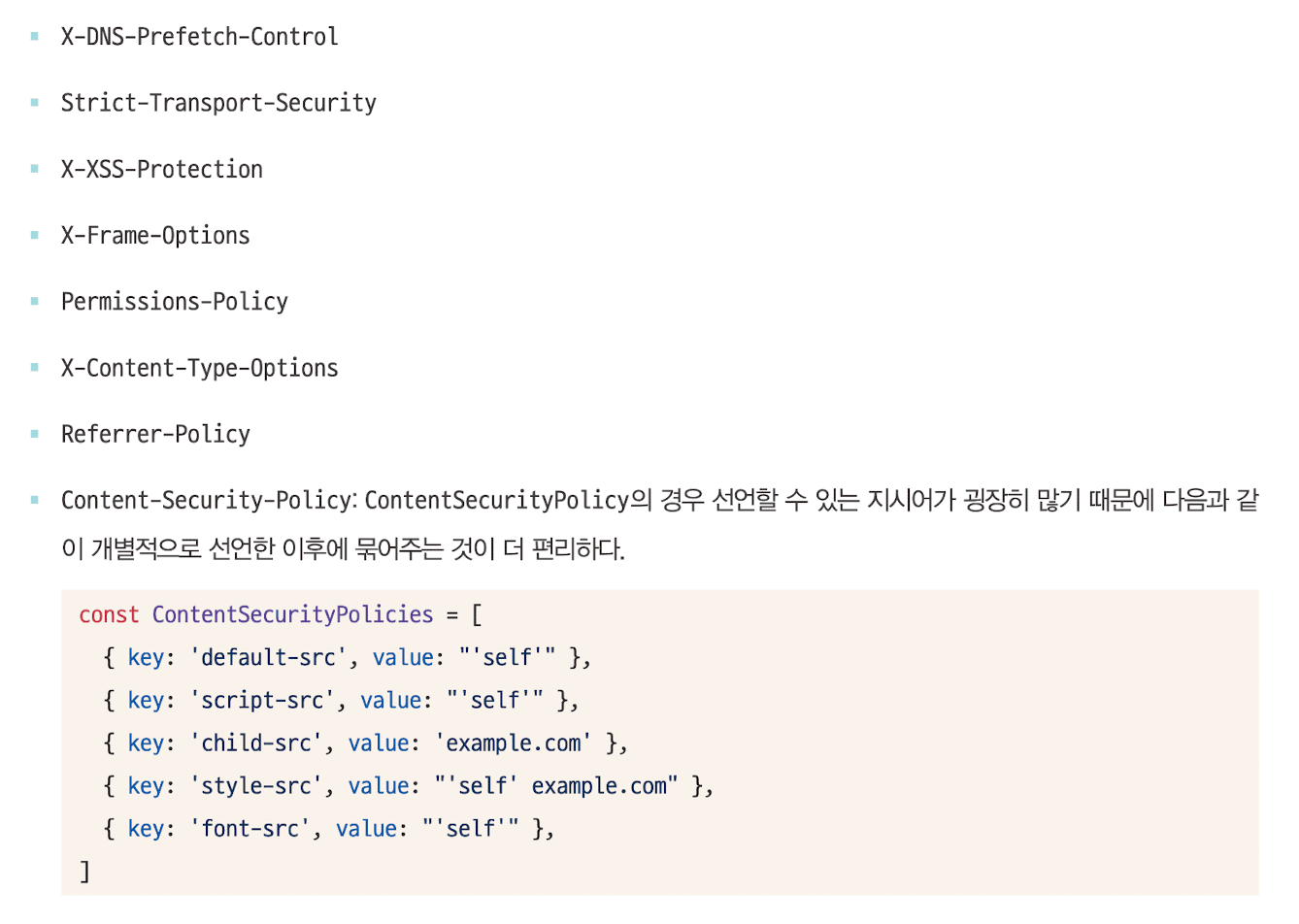The height and width of the screenshot is (924, 1299).
Task: Click the 'style-src' code line
Action: coord(408,785)
